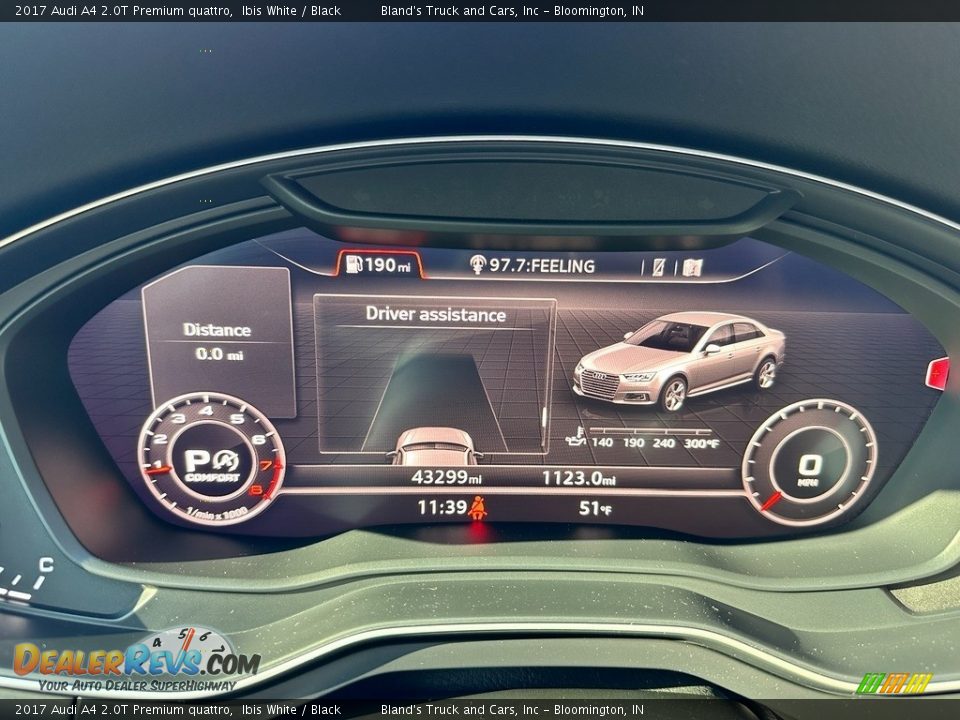Image resolution: width=960 pixels, height=720 pixels.
Task: Select the 0.0 mi distance value
Action: point(219,354)
